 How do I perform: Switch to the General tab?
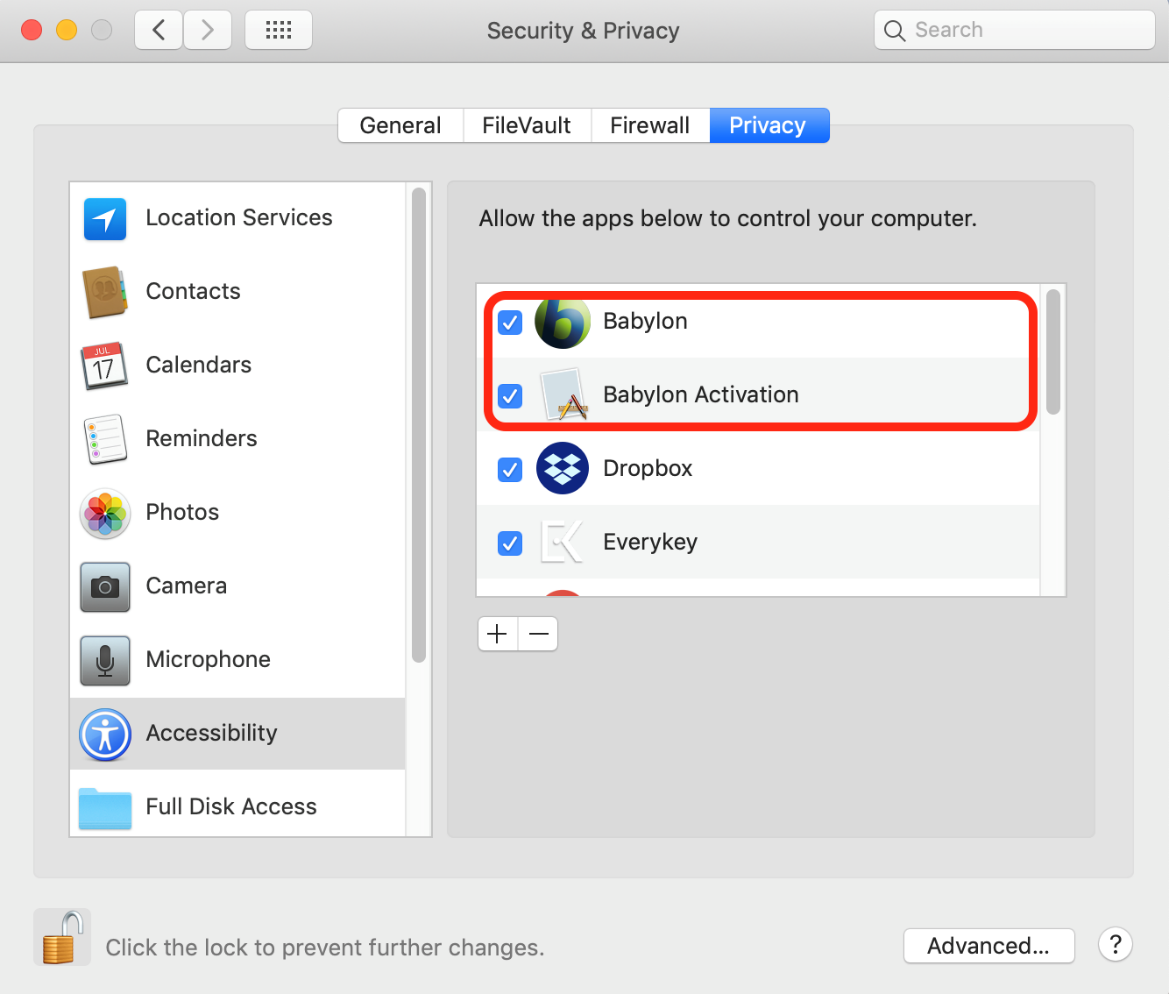click(x=400, y=125)
